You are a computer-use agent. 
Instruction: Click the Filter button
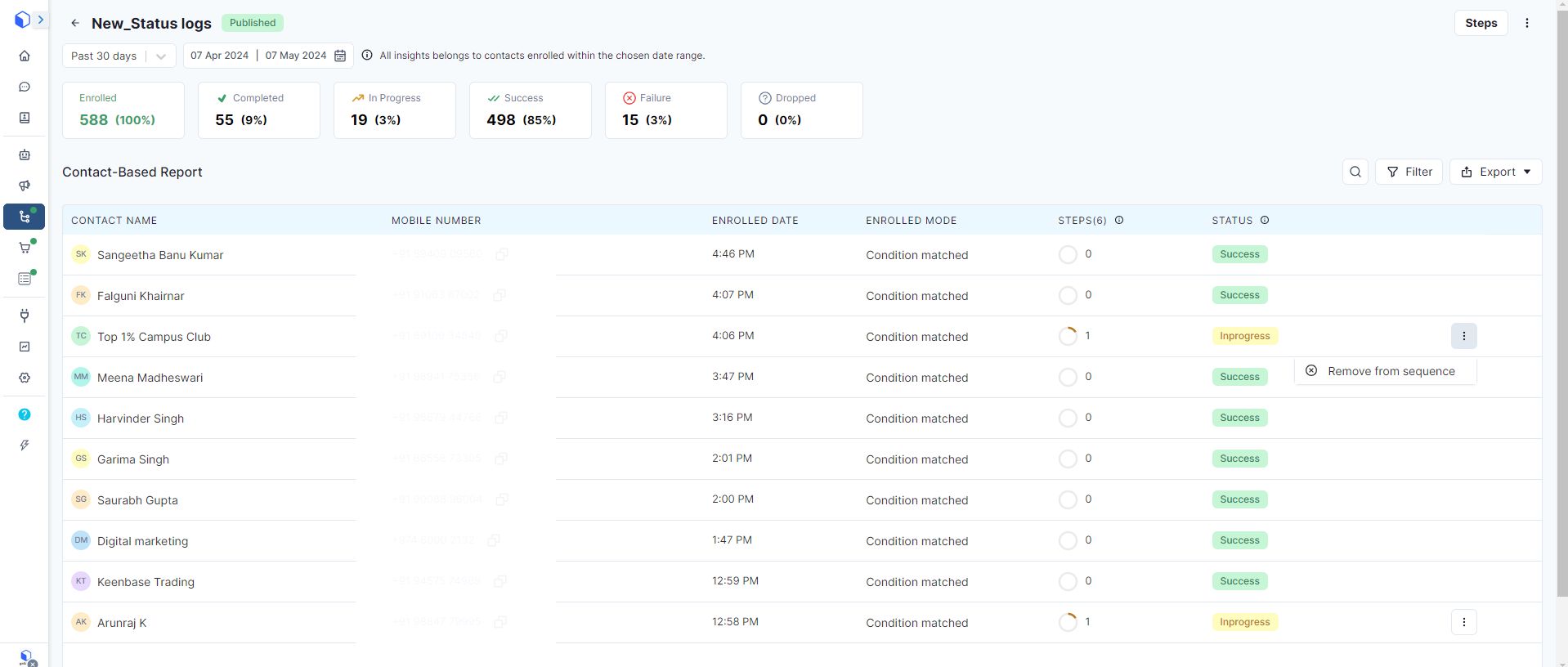1409,172
